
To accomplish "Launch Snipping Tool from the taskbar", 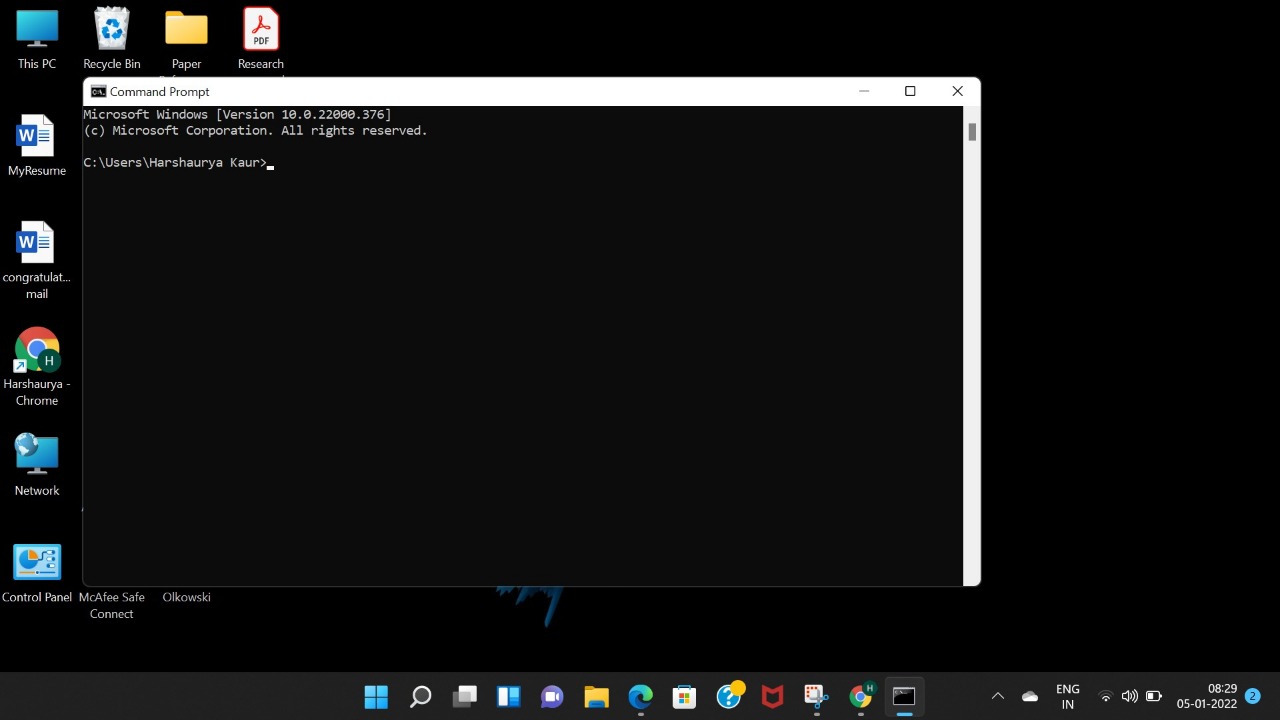I will click(x=815, y=696).
